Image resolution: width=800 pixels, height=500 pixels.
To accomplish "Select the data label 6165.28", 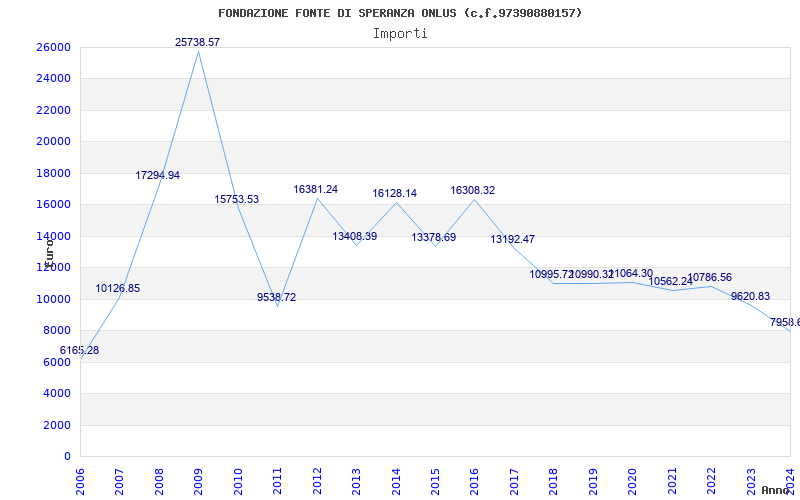I will click(80, 351).
